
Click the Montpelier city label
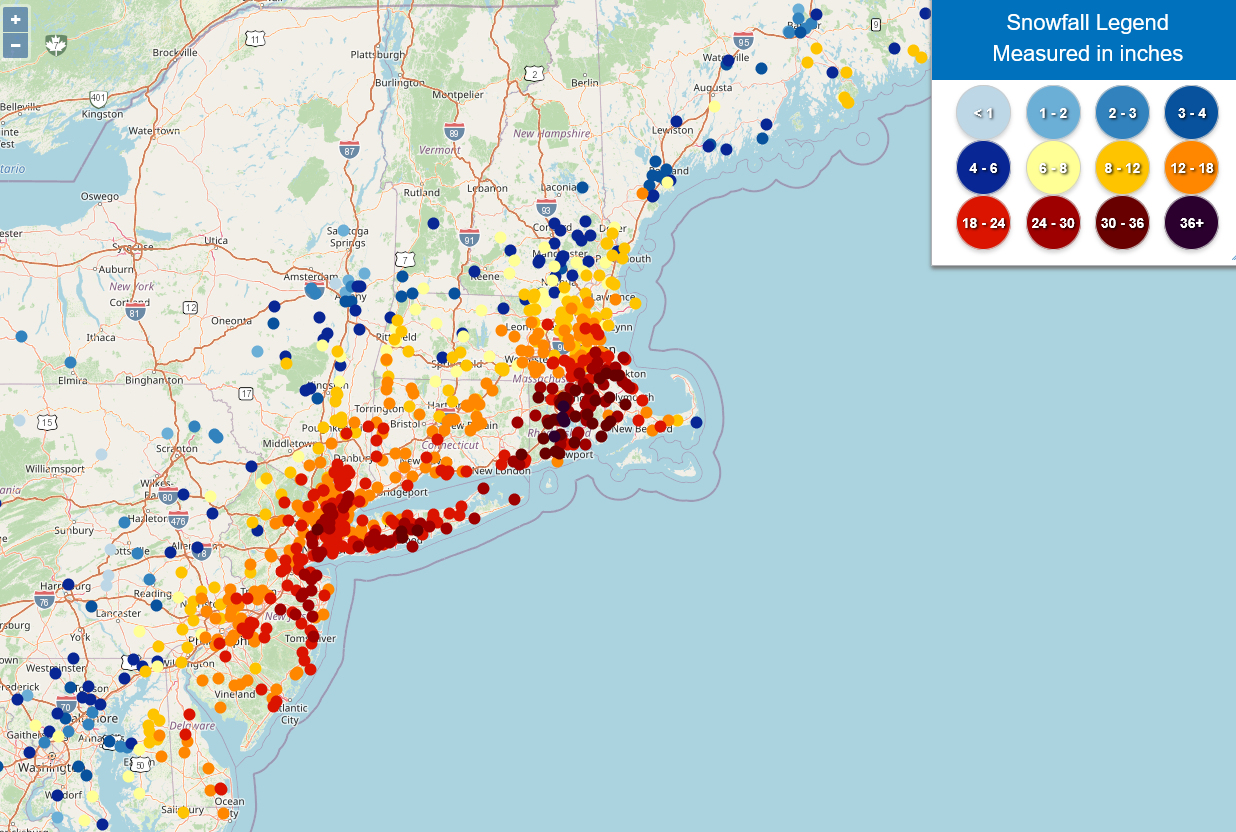[457, 95]
